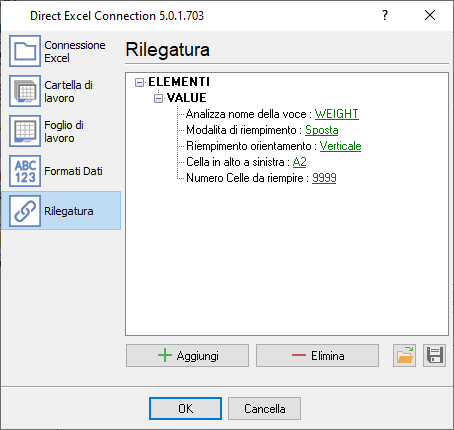Click the 'Numero Celle da riempire' text
This screenshot has width=454, height=430.
(x=245, y=178)
